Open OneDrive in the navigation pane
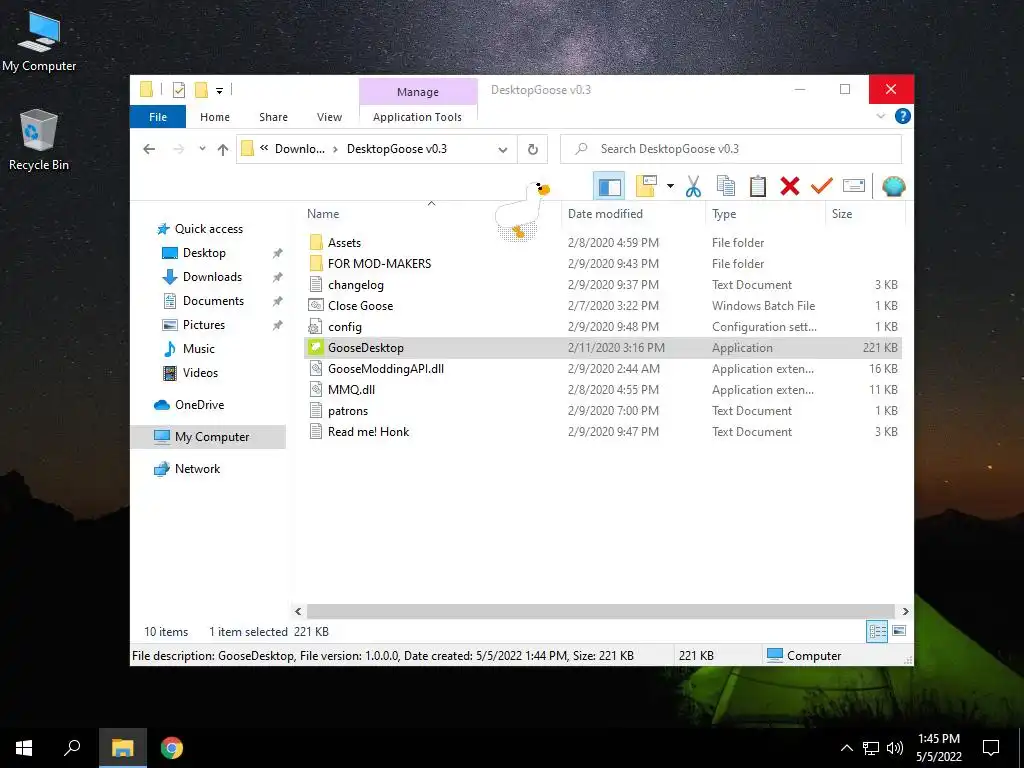Image resolution: width=1024 pixels, height=768 pixels. (199, 405)
